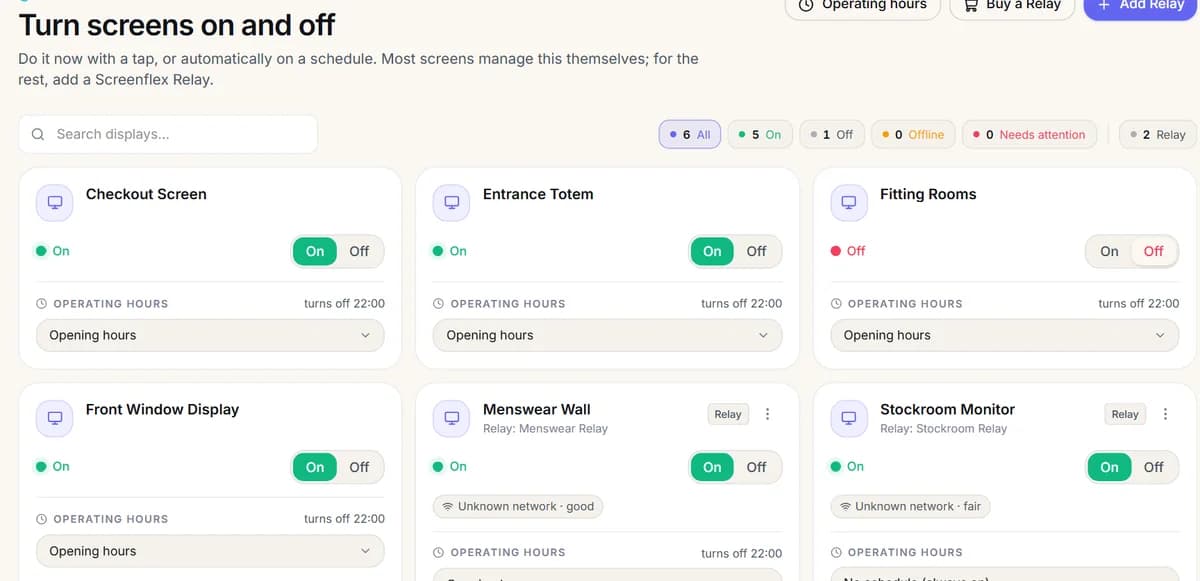Click the Fitting Rooms title
Screen dimensions: 1200x581
pos(928,194)
